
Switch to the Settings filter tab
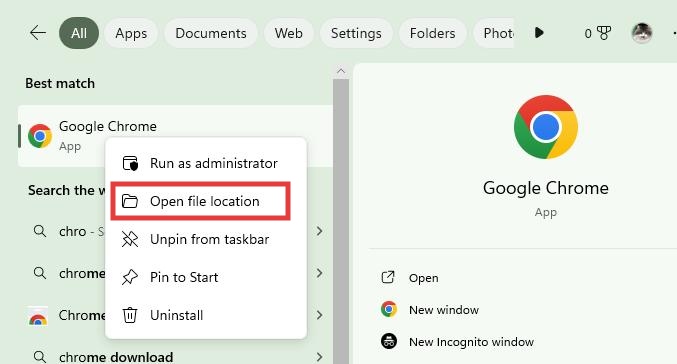(356, 33)
